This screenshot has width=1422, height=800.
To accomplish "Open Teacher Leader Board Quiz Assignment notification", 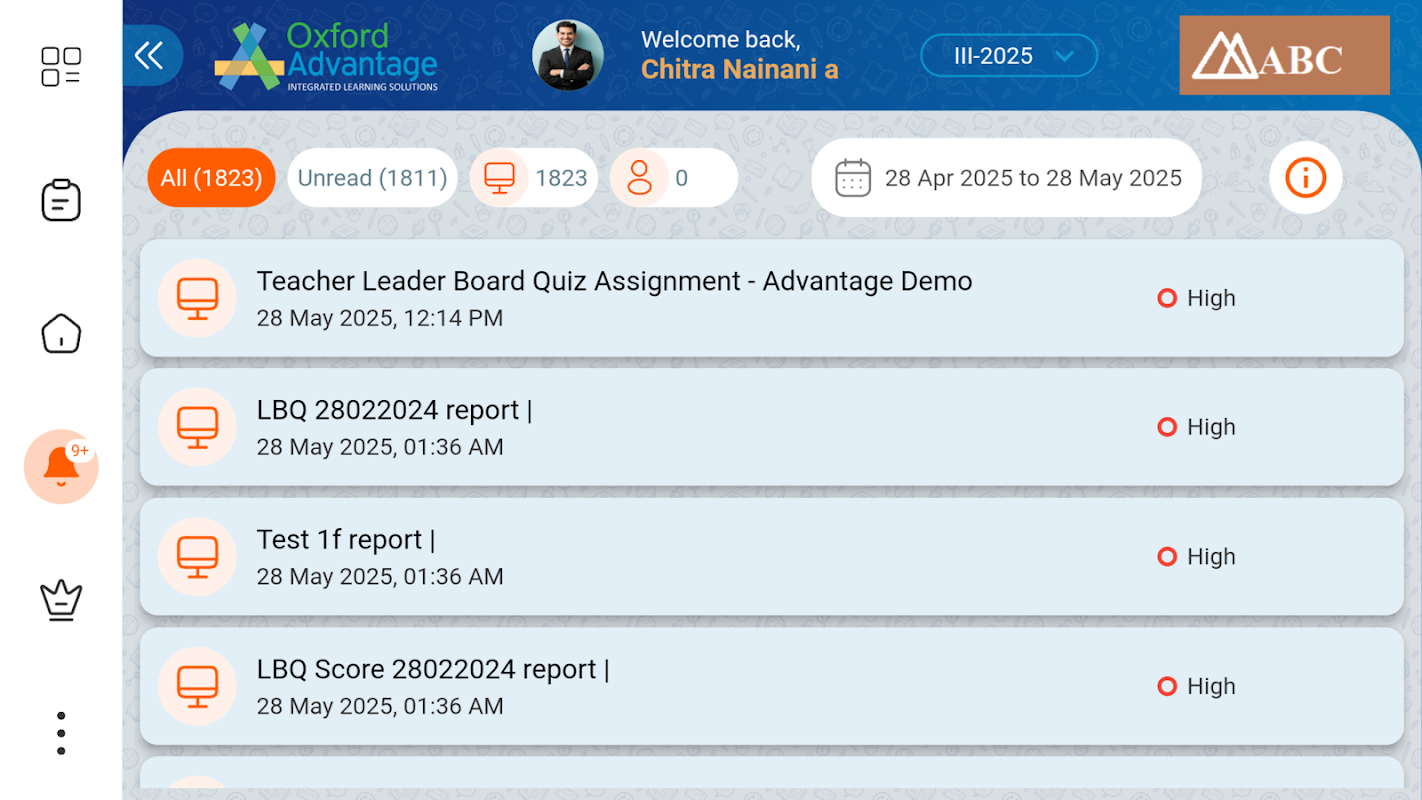I will [x=772, y=298].
